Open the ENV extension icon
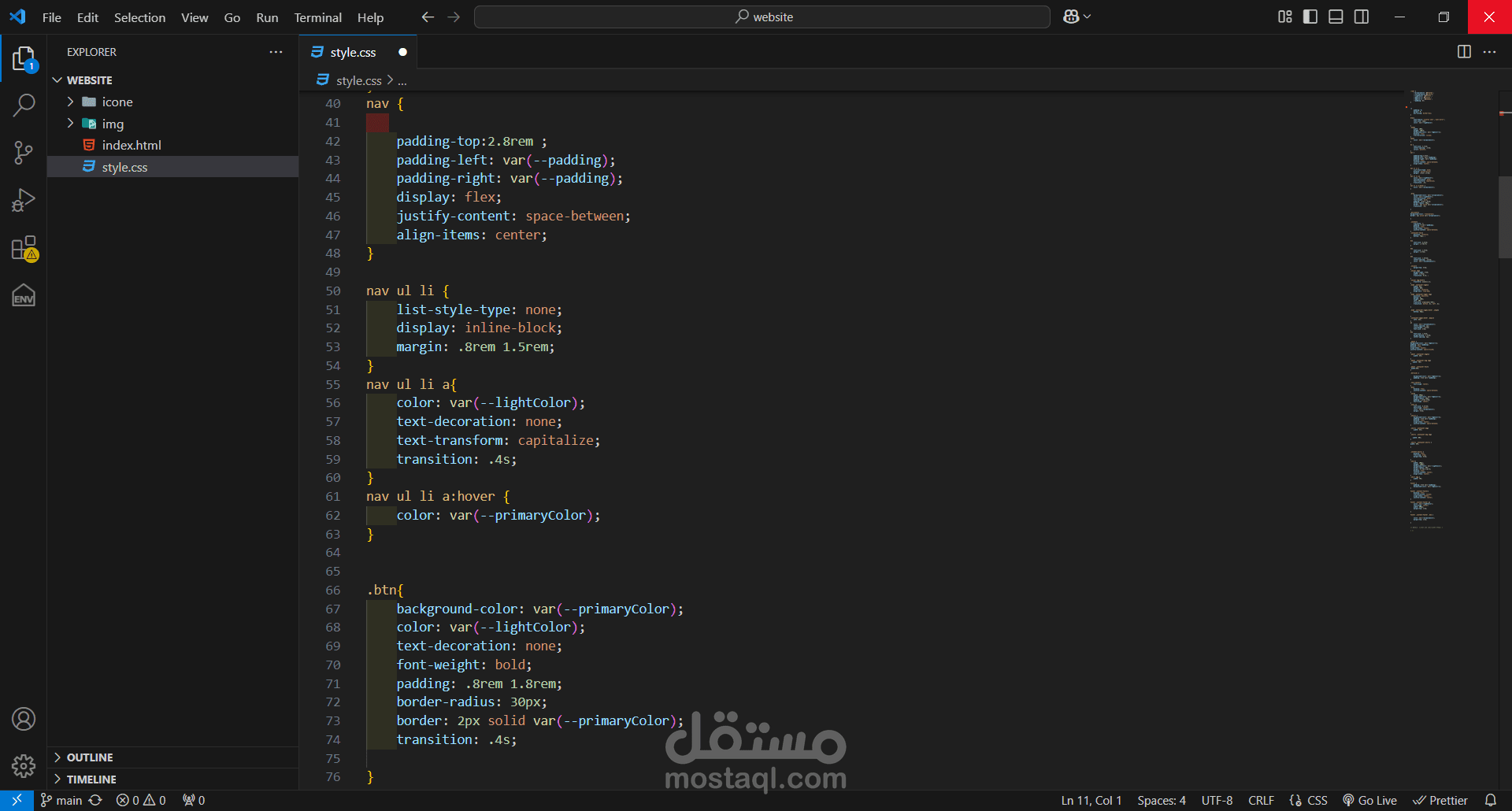1512x811 pixels. click(x=24, y=295)
